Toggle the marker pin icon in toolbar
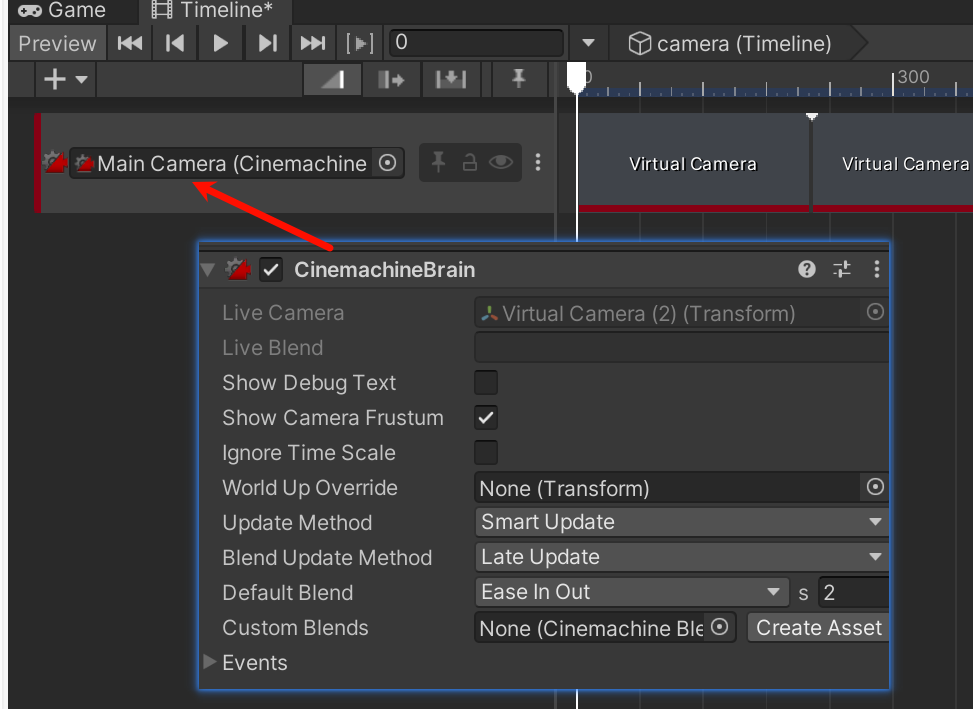This screenshot has width=973, height=709. pyautogui.click(x=518, y=79)
